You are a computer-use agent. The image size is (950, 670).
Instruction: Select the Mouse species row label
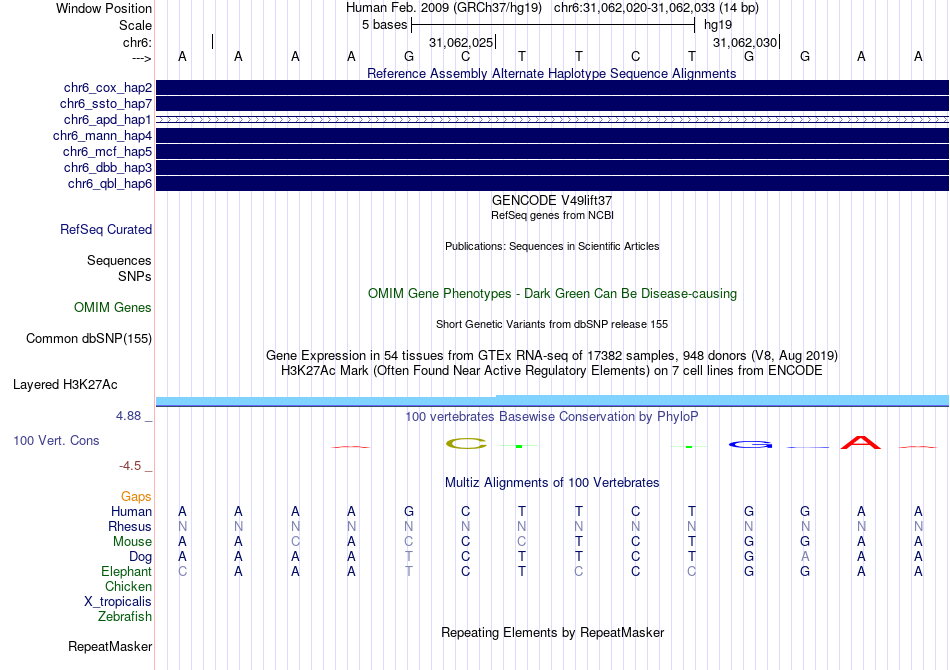pos(133,542)
